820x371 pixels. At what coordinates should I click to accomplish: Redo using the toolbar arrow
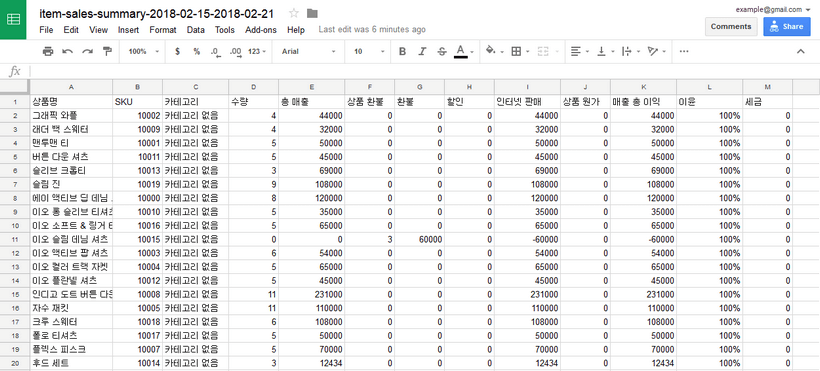tap(87, 51)
